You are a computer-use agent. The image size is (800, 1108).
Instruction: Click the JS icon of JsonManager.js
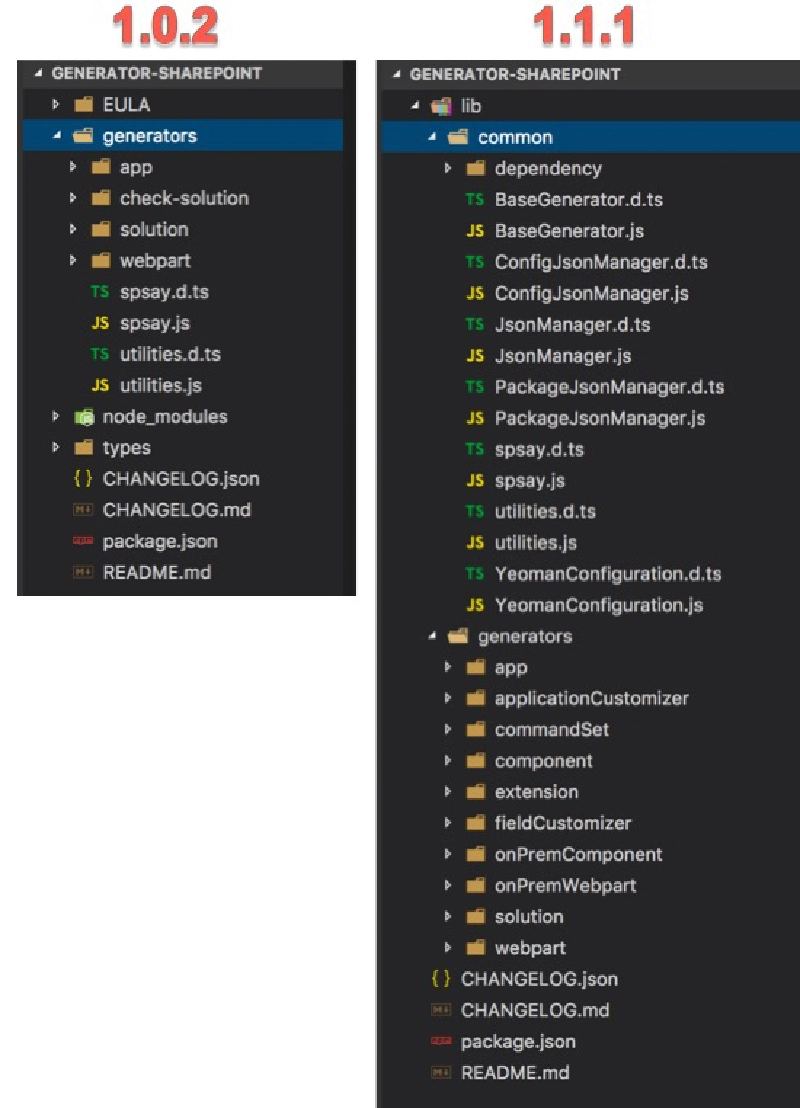(x=475, y=356)
